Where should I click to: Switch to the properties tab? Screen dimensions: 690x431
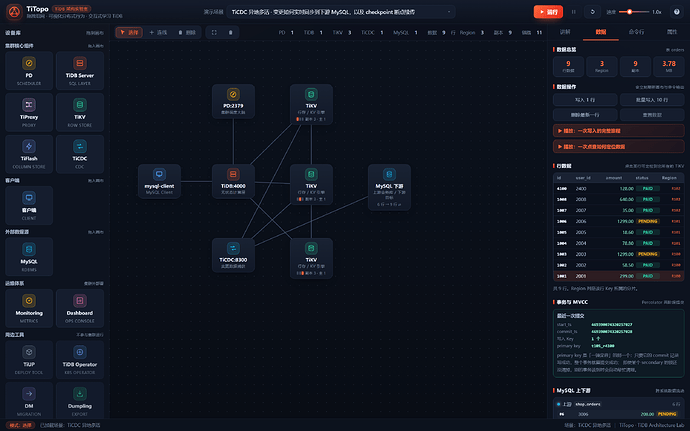[672, 32]
